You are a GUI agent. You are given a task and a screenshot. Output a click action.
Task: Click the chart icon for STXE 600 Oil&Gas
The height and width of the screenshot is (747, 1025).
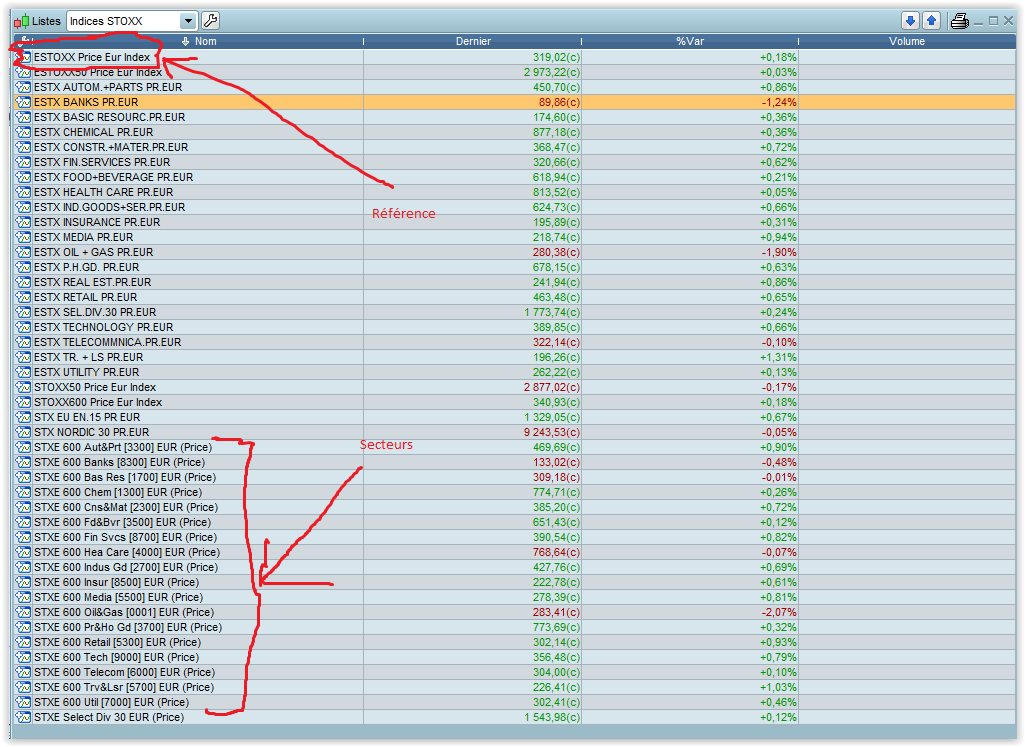tap(24, 612)
